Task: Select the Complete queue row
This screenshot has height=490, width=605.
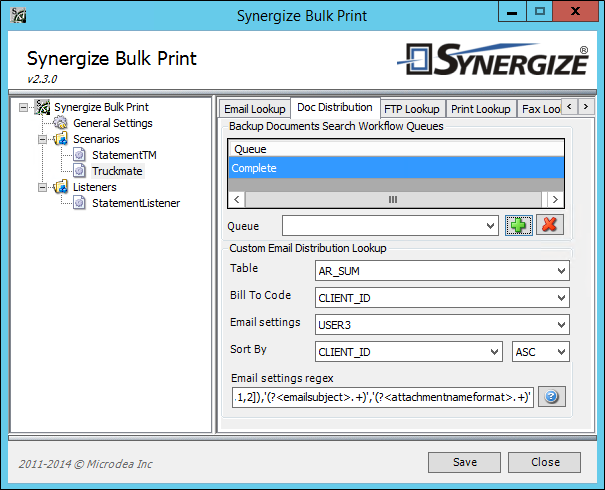Action: pos(396,168)
